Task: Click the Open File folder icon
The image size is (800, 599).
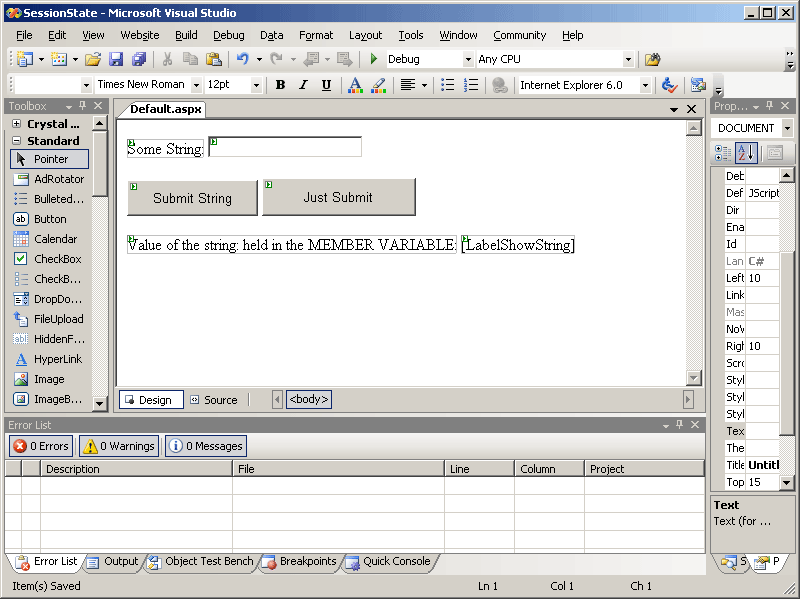Action: point(92,60)
